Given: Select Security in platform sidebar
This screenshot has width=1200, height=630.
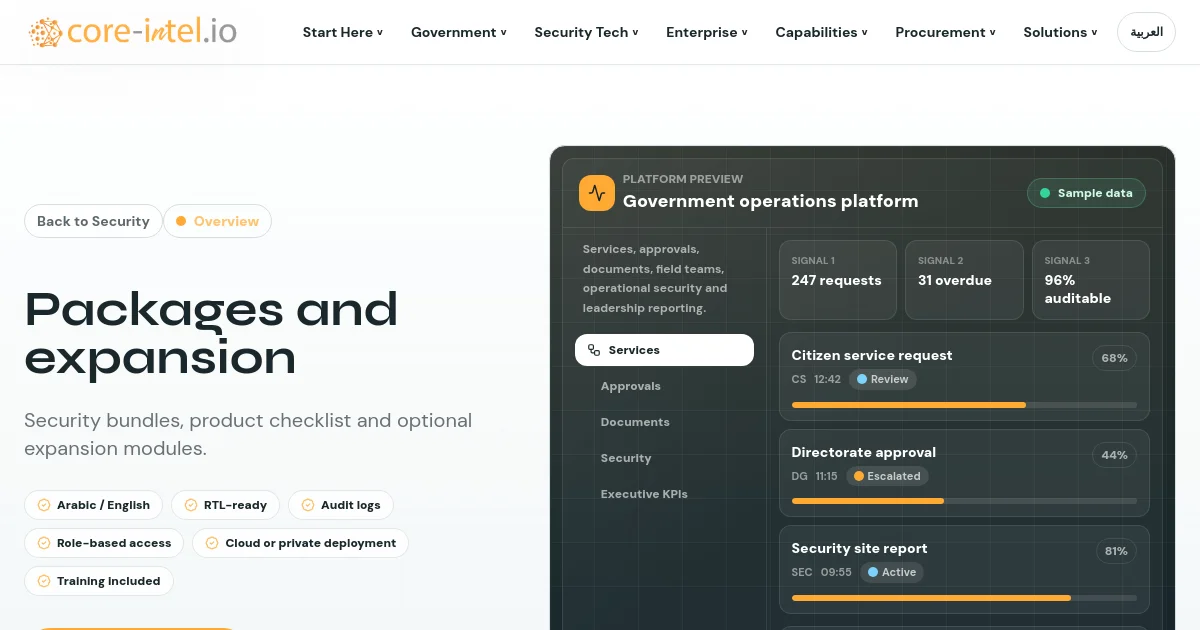Looking at the screenshot, I should point(664,458).
